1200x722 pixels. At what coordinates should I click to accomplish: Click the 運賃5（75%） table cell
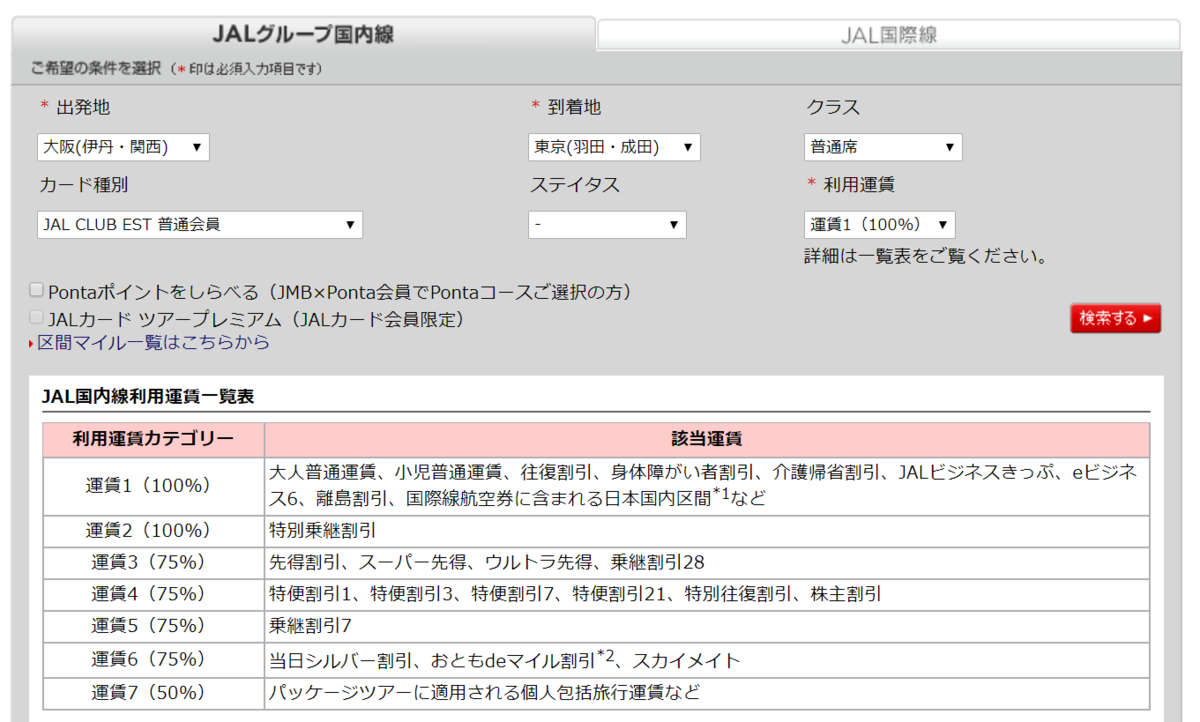154,626
